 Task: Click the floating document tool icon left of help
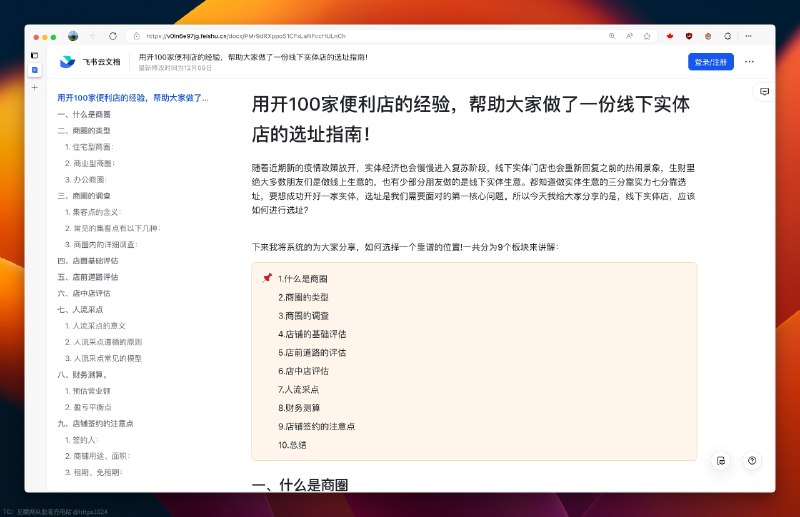click(x=721, y=460)
